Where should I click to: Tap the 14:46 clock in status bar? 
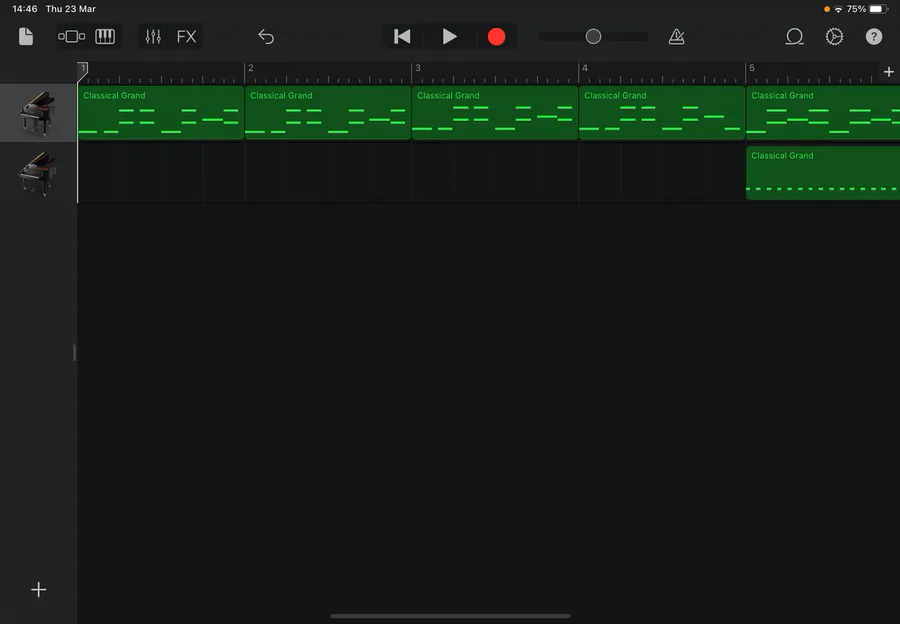25,9
